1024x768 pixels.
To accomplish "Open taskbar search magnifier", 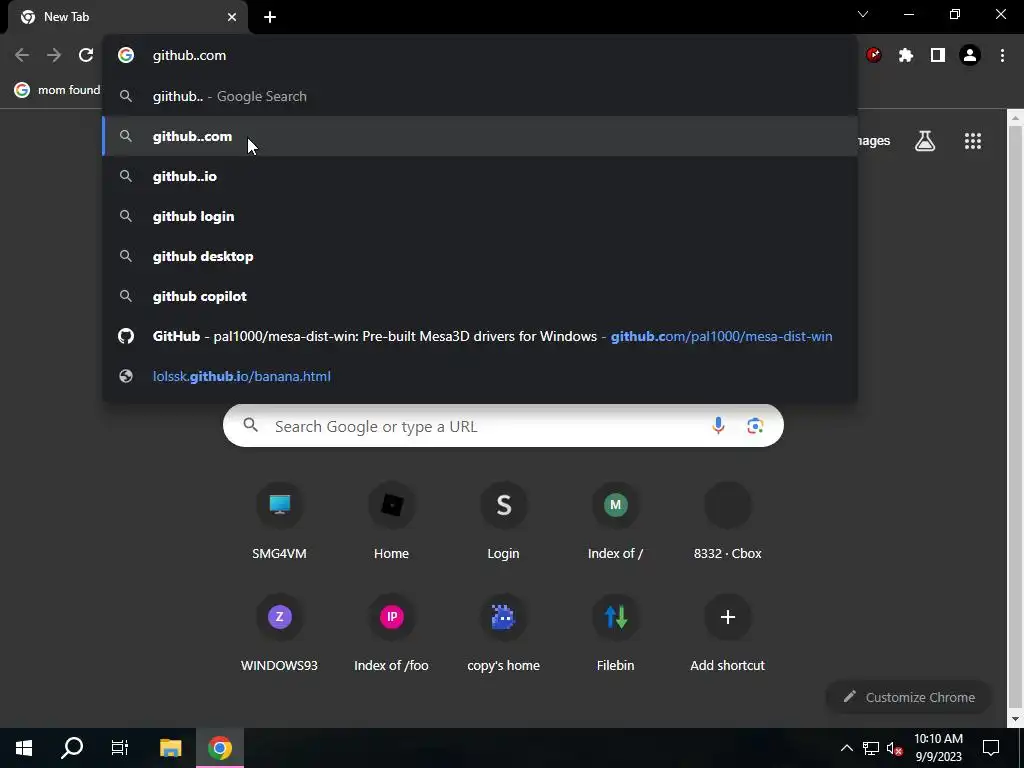I will click(72, 748).
